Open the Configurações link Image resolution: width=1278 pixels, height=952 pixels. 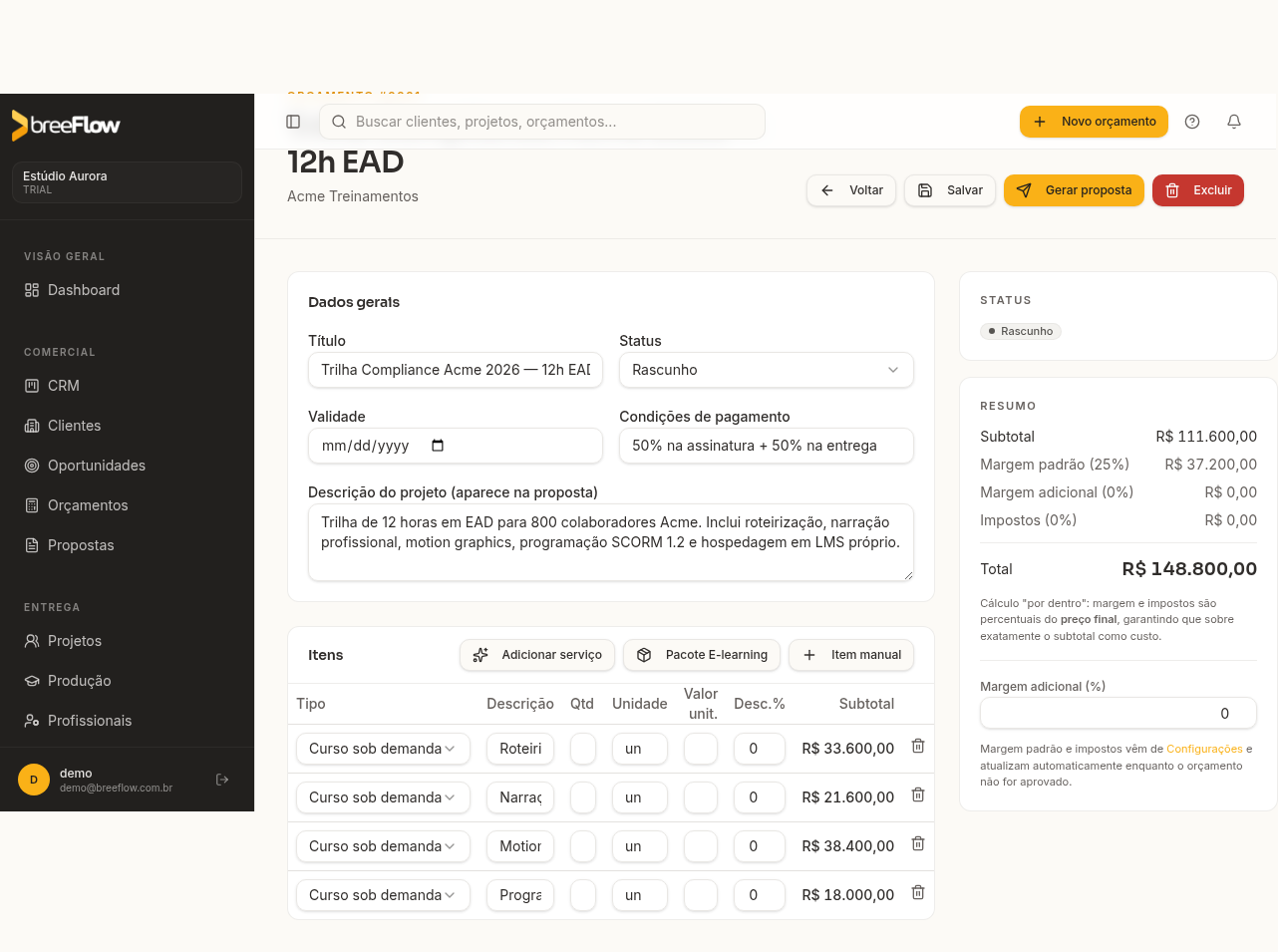pyautogui.click(x=1204, y=749)
